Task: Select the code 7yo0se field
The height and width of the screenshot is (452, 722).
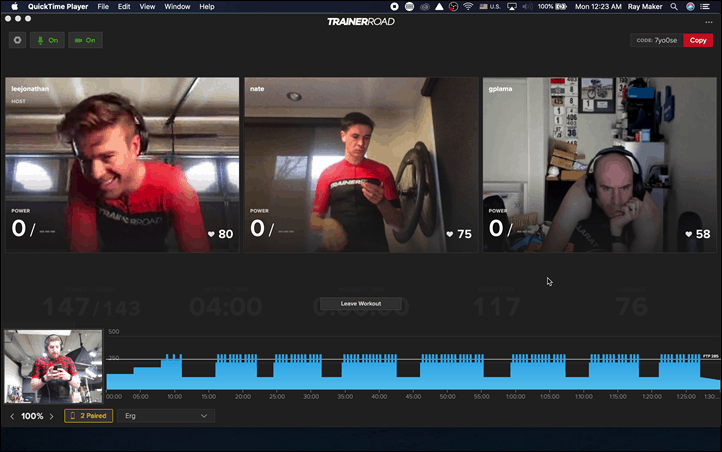Action: click(657, 40)
